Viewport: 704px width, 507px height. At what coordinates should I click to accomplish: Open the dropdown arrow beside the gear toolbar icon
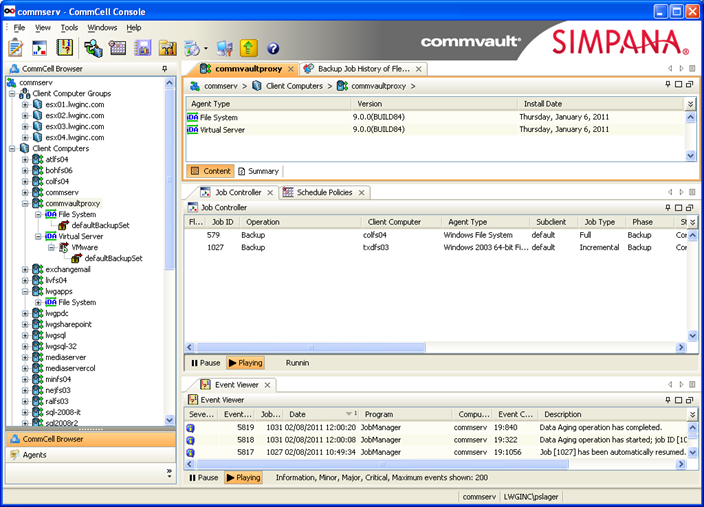[x=206, y=48]
